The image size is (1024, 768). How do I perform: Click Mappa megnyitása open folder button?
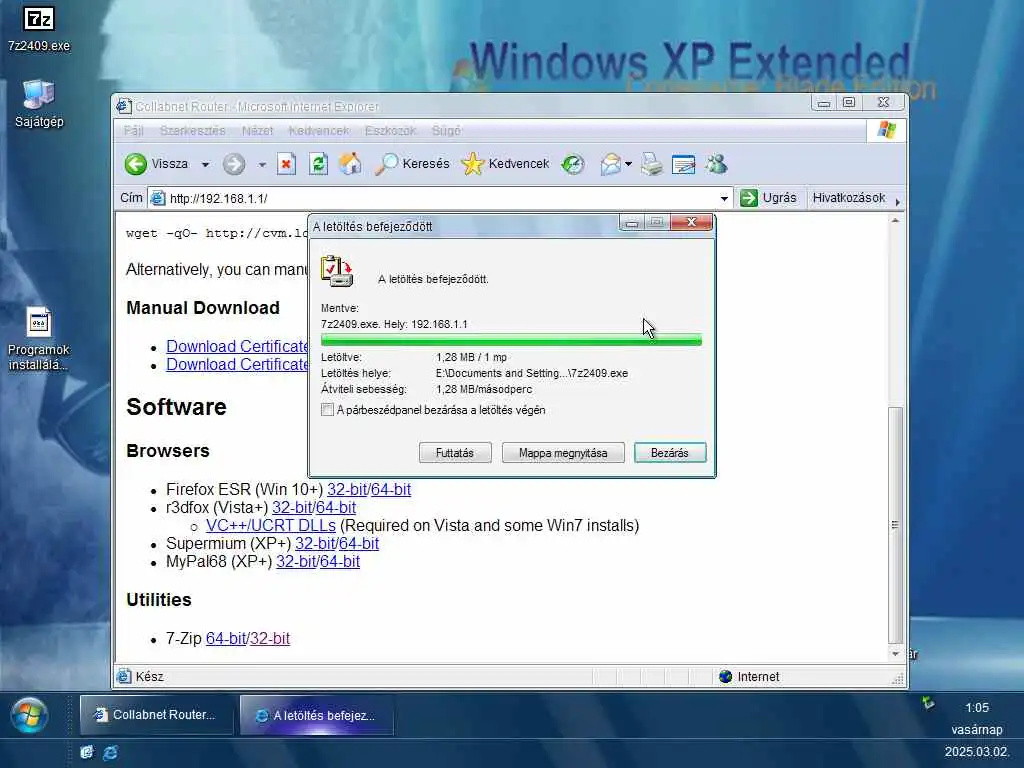563,453
